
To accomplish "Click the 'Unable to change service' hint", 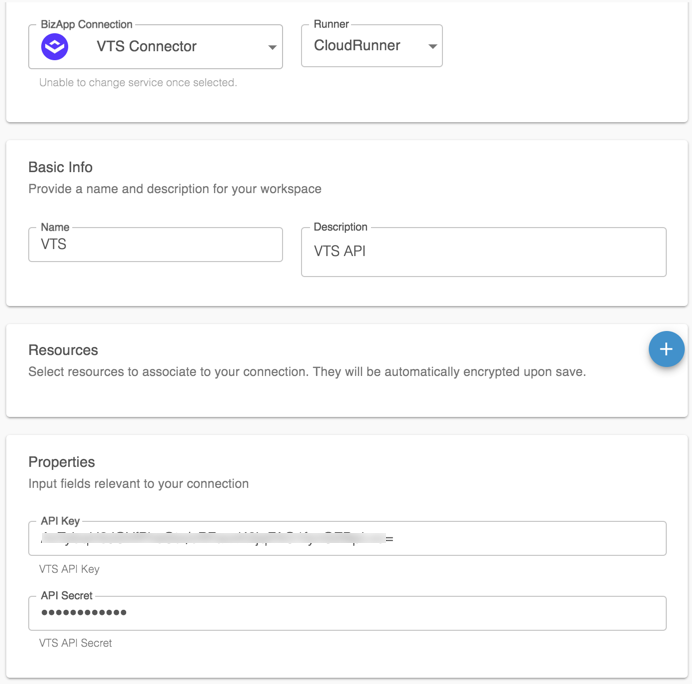I will click(138, 83).
